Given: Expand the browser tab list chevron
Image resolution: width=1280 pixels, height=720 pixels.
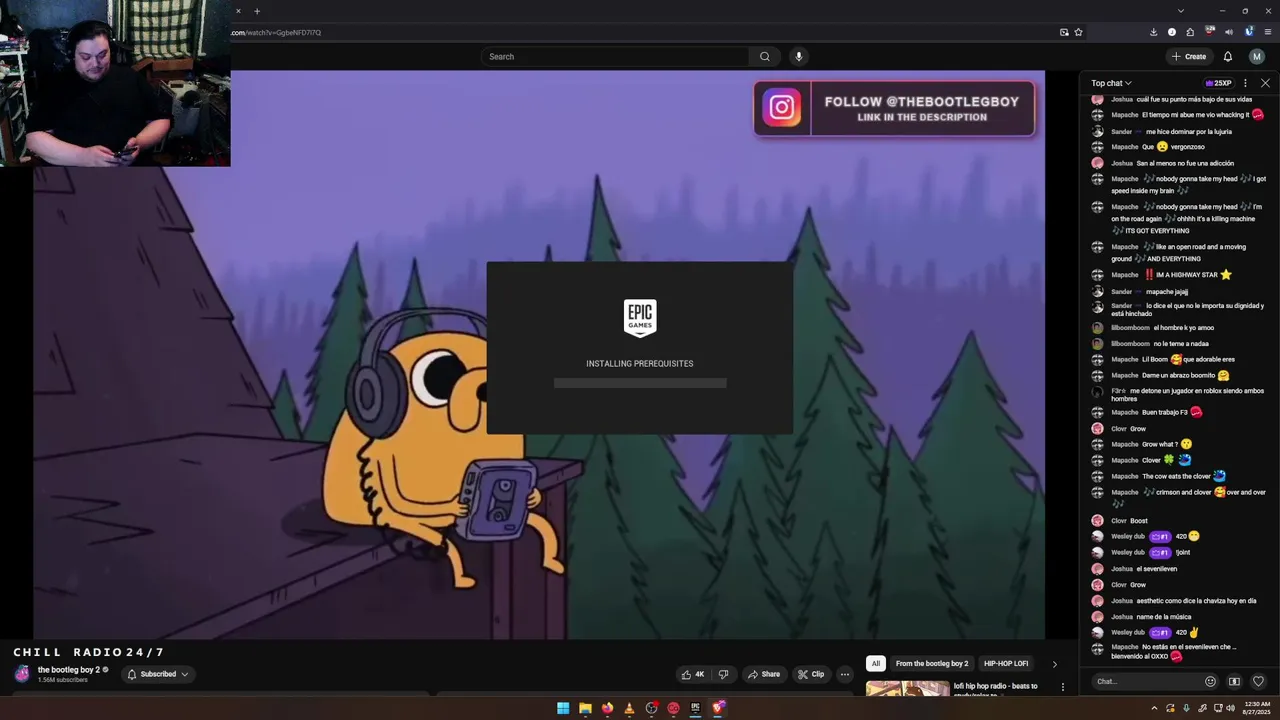Looking at the screenshot, I should pyautogui.click(x=1181, y=11).
